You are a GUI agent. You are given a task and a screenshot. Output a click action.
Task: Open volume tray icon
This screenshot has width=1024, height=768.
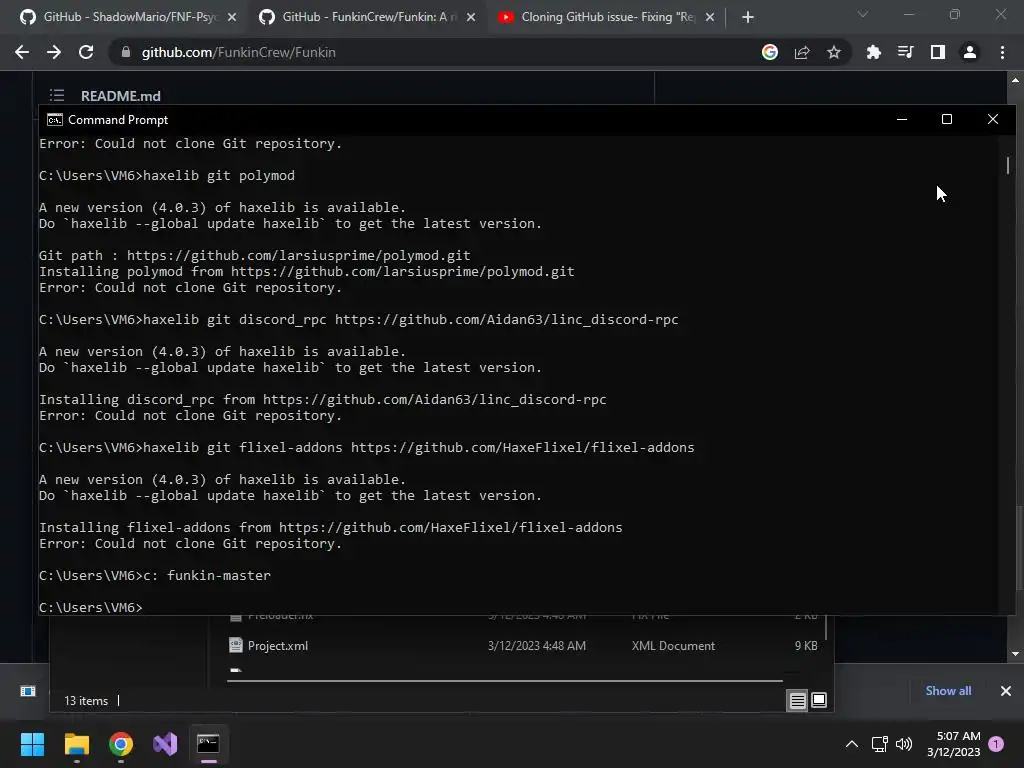tap(904, 744)
